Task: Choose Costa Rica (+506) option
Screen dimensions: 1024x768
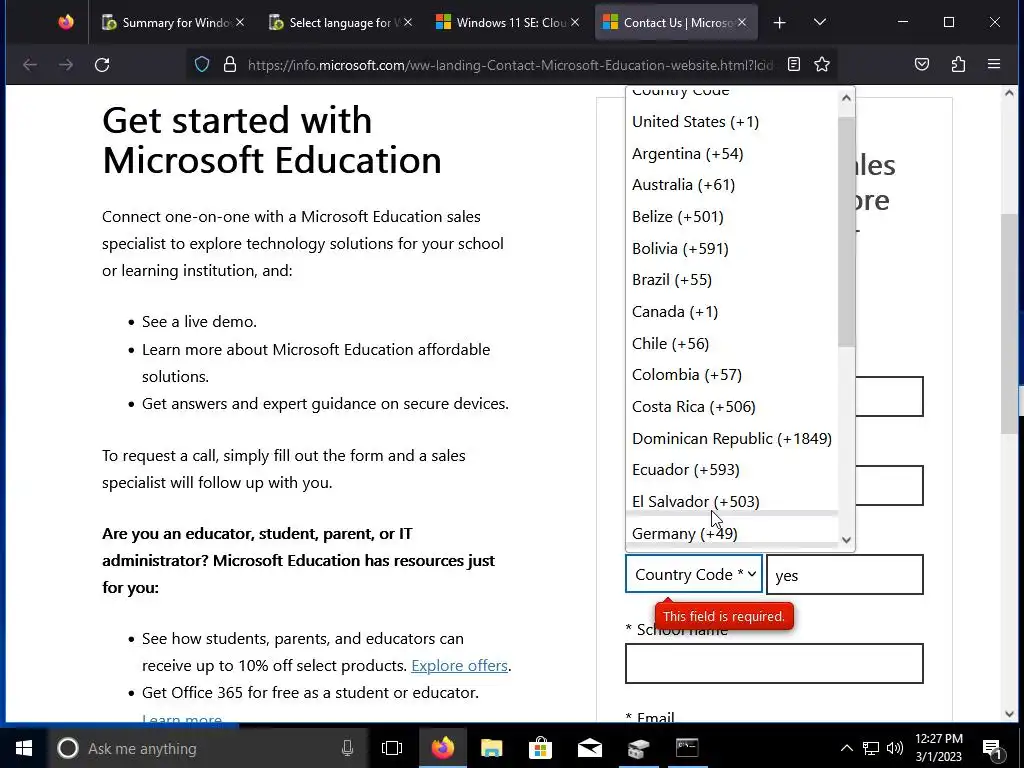Action: click(x=731, y=406)
